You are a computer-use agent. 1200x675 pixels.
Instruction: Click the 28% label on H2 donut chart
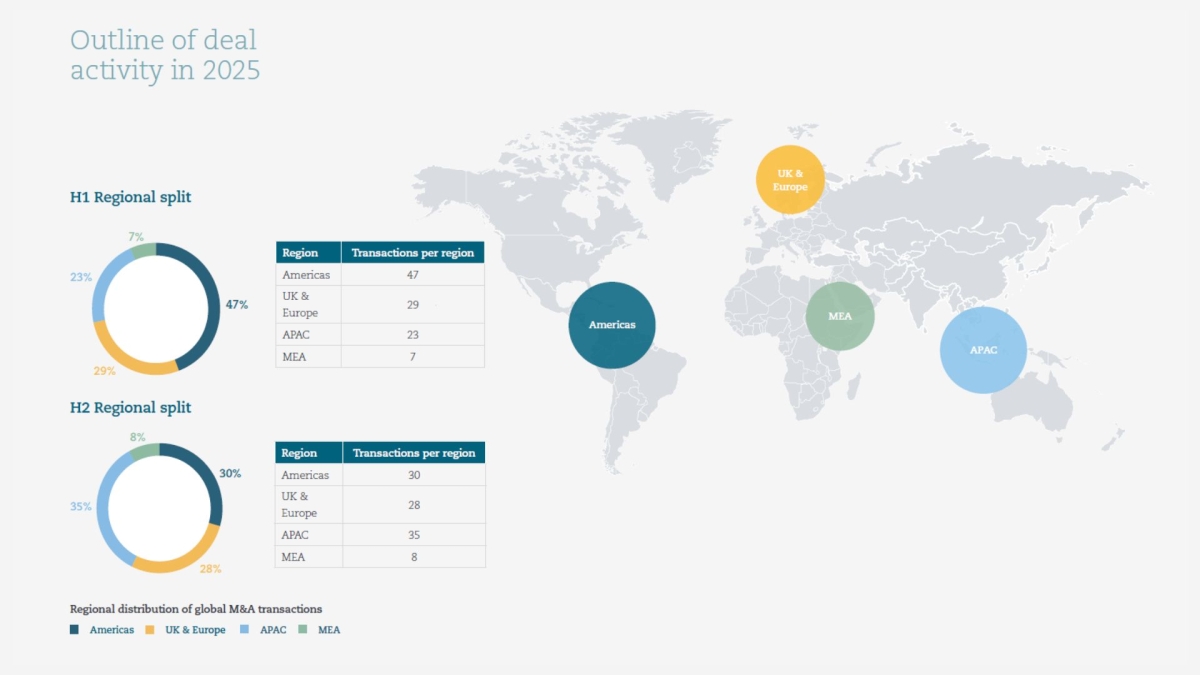point(210,569)
